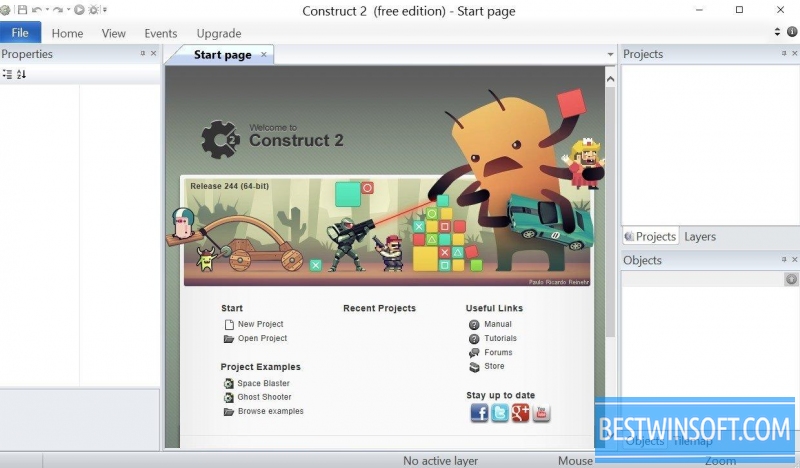The height and width of the screenshot is (468, 800).
Task: Open the Redo history dropdown arrow
Action: click(68, 10)
